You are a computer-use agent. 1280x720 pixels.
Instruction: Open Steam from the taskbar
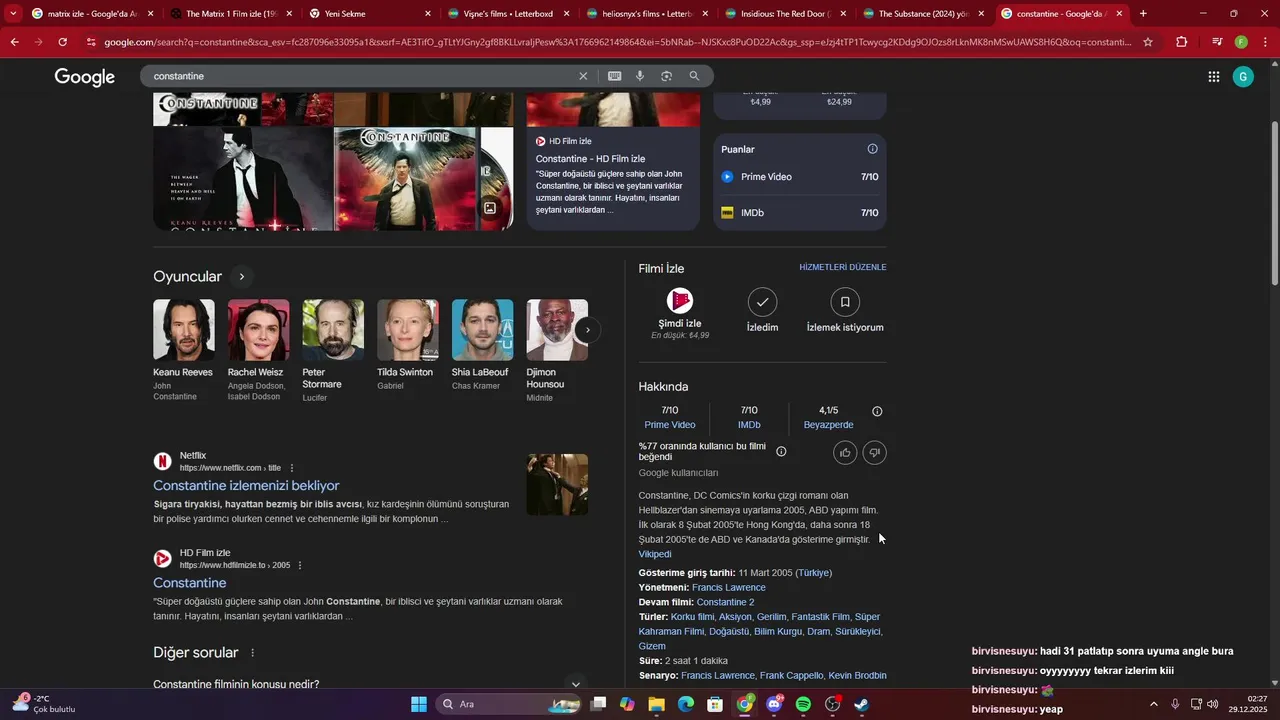click(x=861, y=704)
